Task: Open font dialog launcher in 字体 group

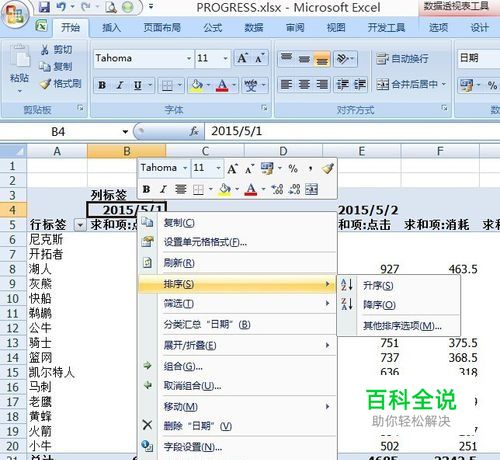Action: (x=264, y=108)
